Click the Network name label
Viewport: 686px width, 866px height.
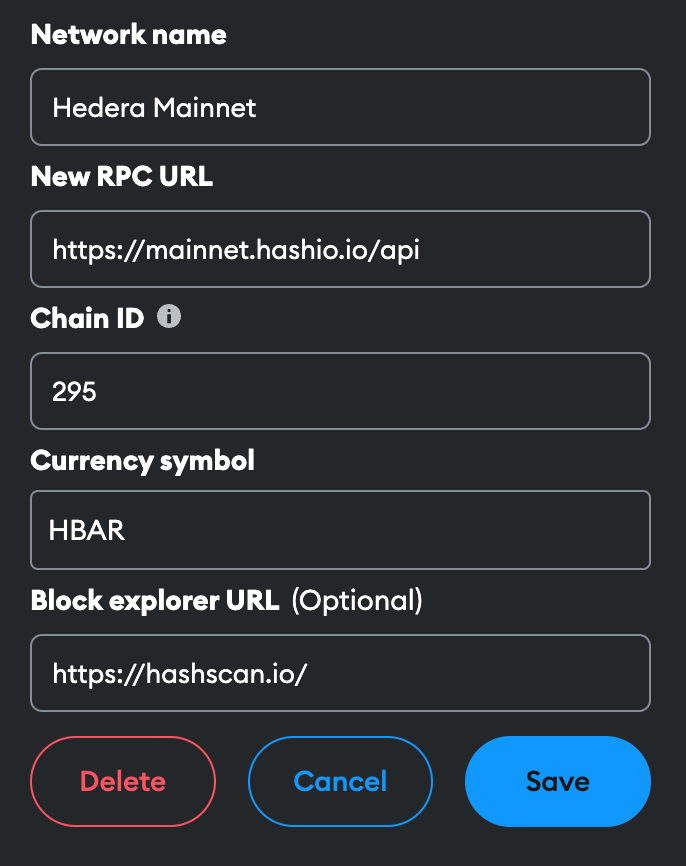(129, 35)
